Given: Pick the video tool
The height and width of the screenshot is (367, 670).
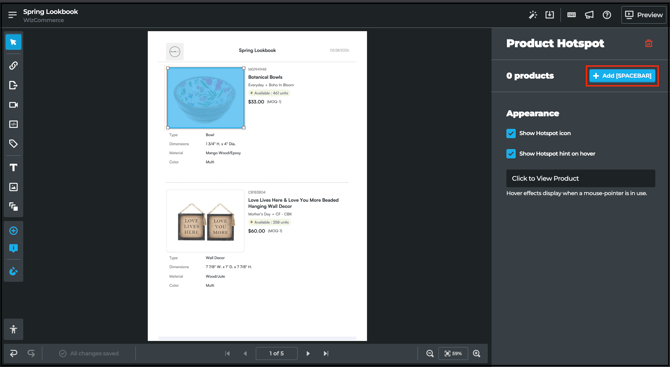Looking at the screenshot, I should (13, 105).
